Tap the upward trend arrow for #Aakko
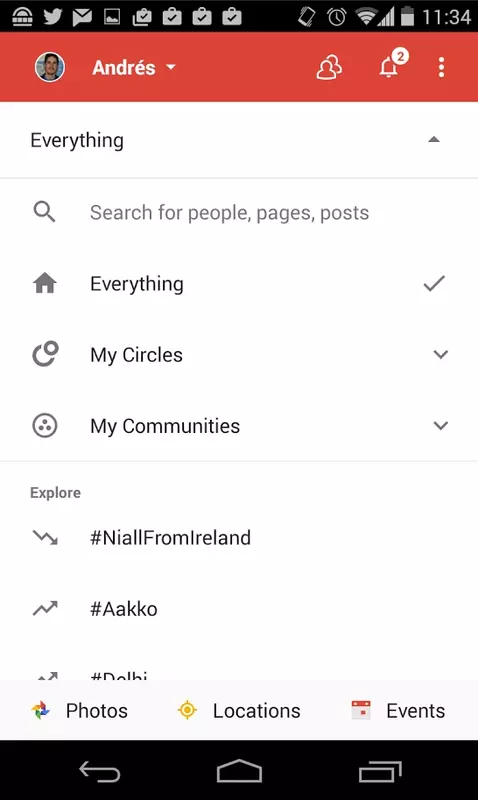 coord(45,608)
